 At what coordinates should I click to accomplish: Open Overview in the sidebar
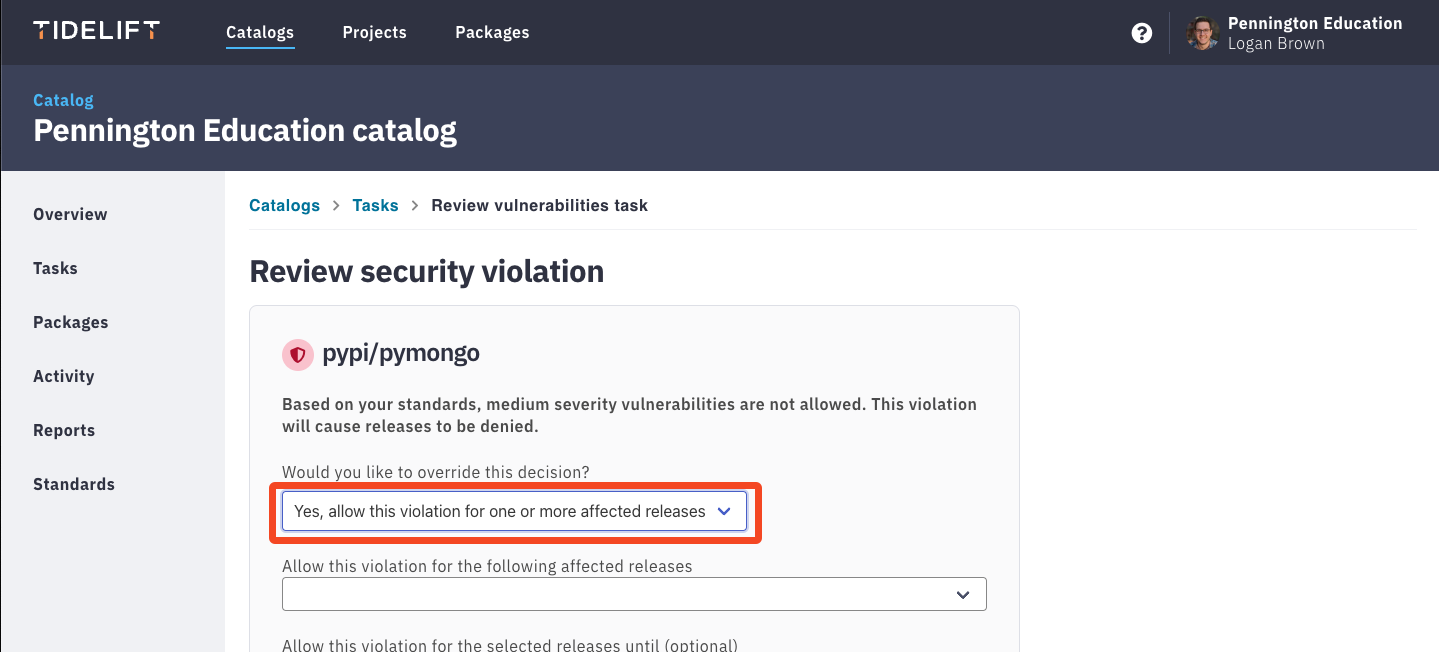point(70,214)
